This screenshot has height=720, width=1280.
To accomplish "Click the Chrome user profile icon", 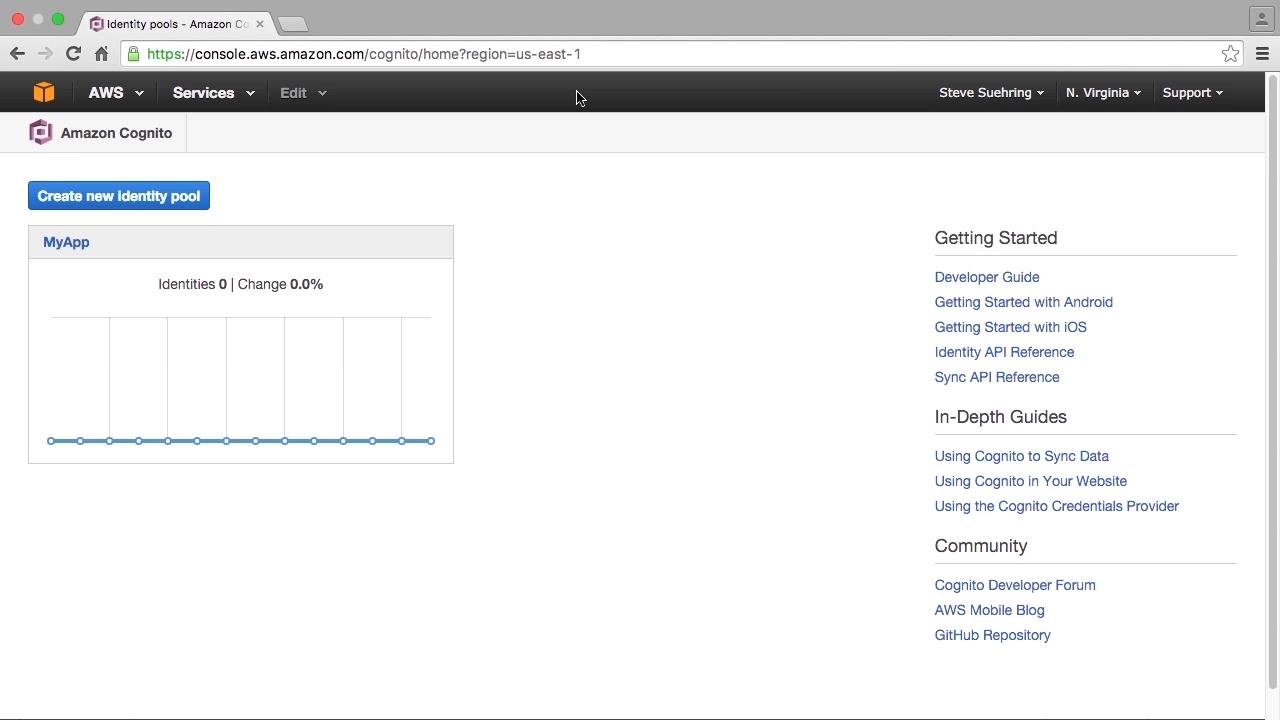I will [x=1262, y=18].
